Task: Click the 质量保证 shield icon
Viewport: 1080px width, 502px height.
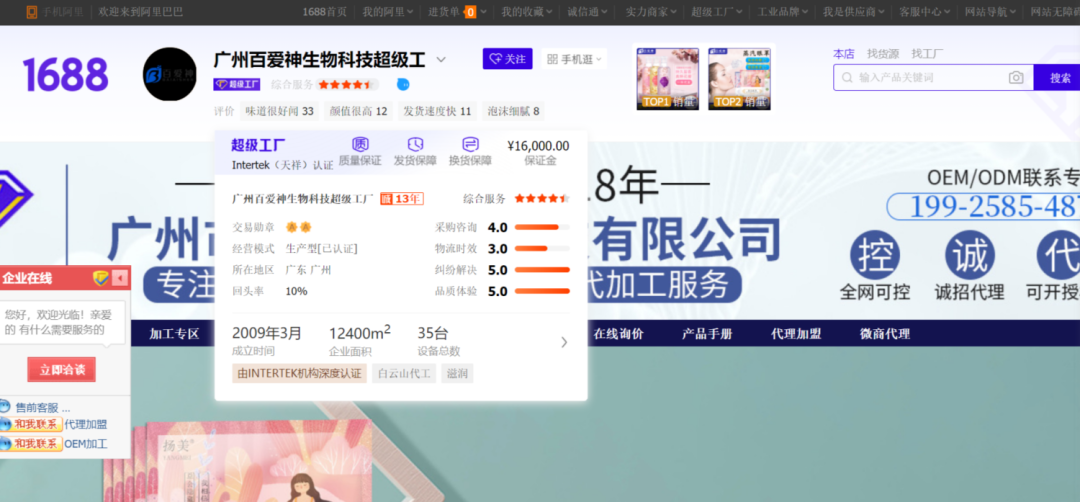Action: 360,144
